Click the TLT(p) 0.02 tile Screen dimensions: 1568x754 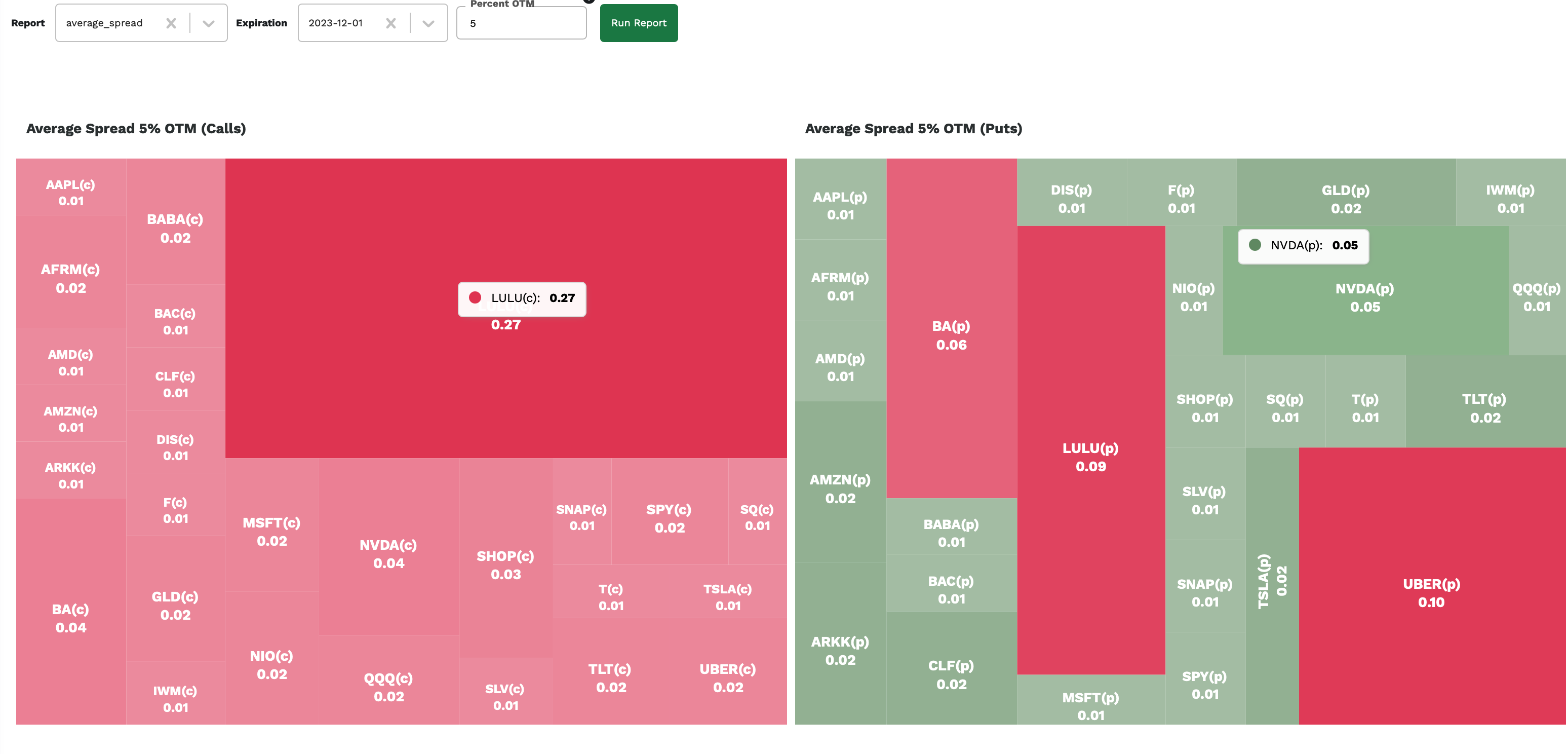[1484, 407]
